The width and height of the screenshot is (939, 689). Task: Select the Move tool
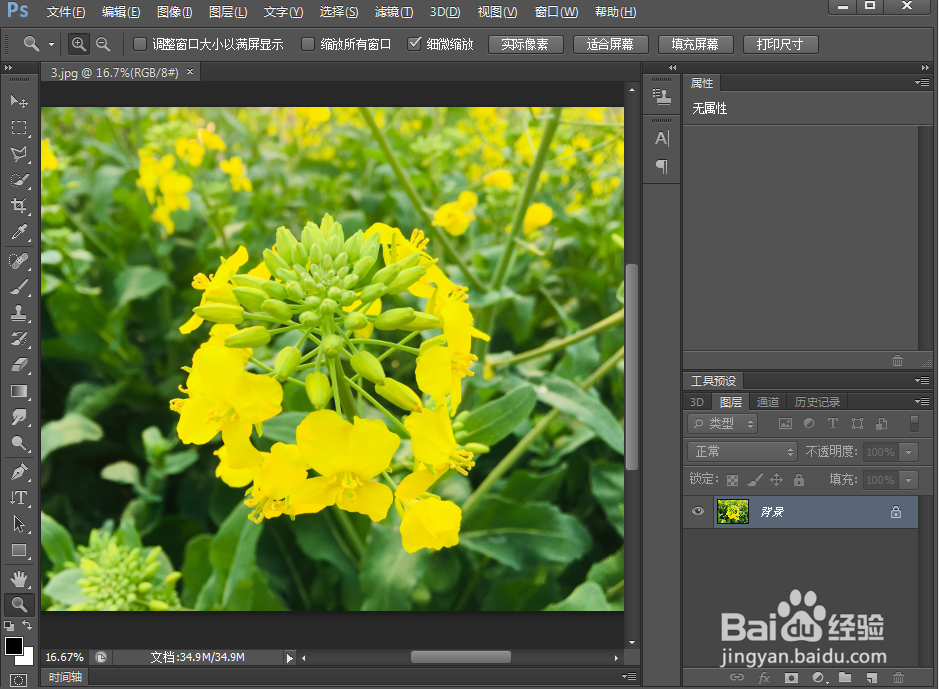coord(18,101)
